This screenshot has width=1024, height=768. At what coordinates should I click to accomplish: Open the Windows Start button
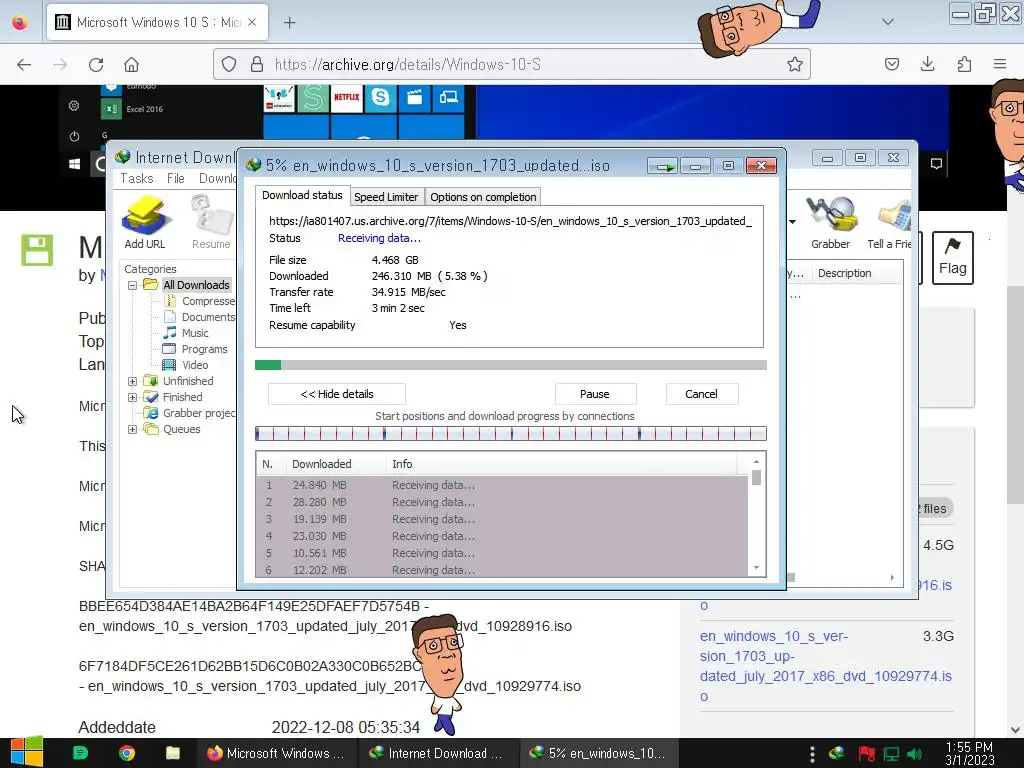[27, 753]
